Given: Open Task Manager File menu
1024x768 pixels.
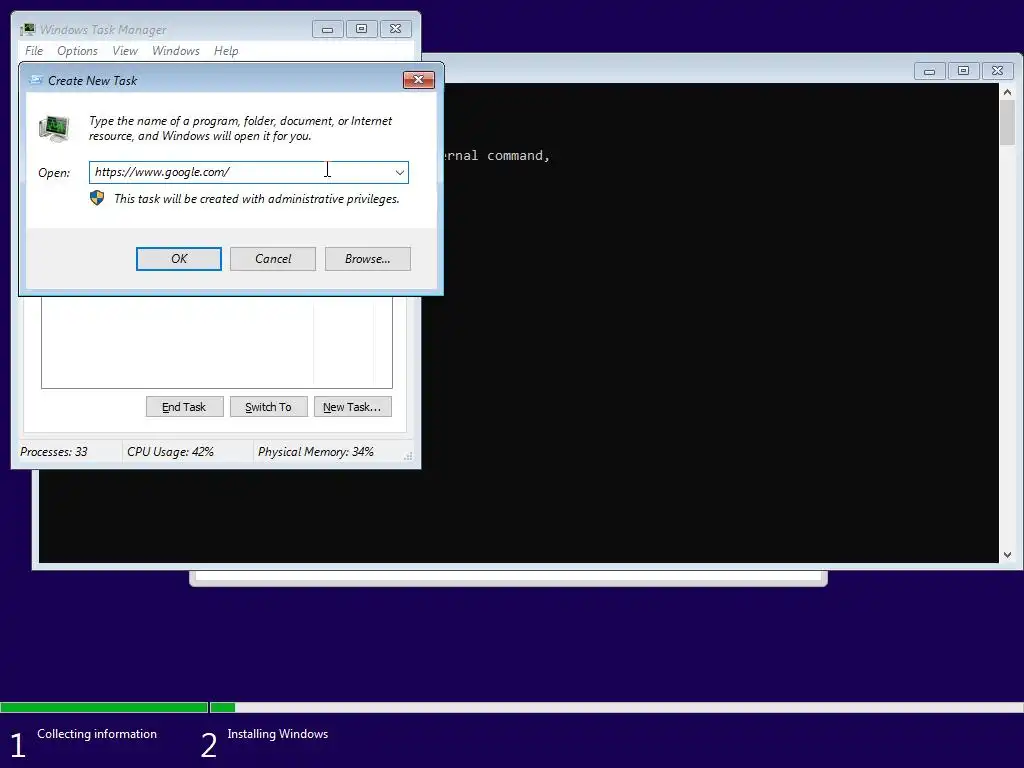Looking at the screenshot, I should pyautogui.click(x=34, y=51).
